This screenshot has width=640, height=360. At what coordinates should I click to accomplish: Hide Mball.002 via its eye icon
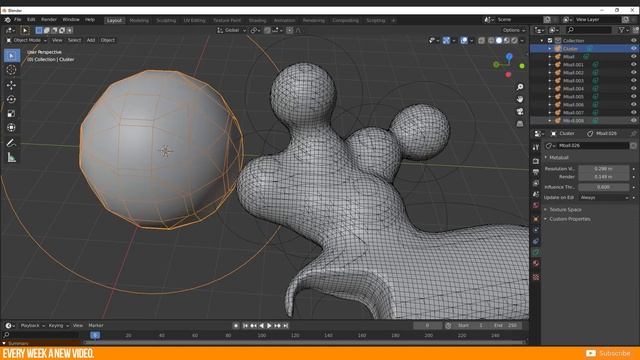(x=633, y=73)
